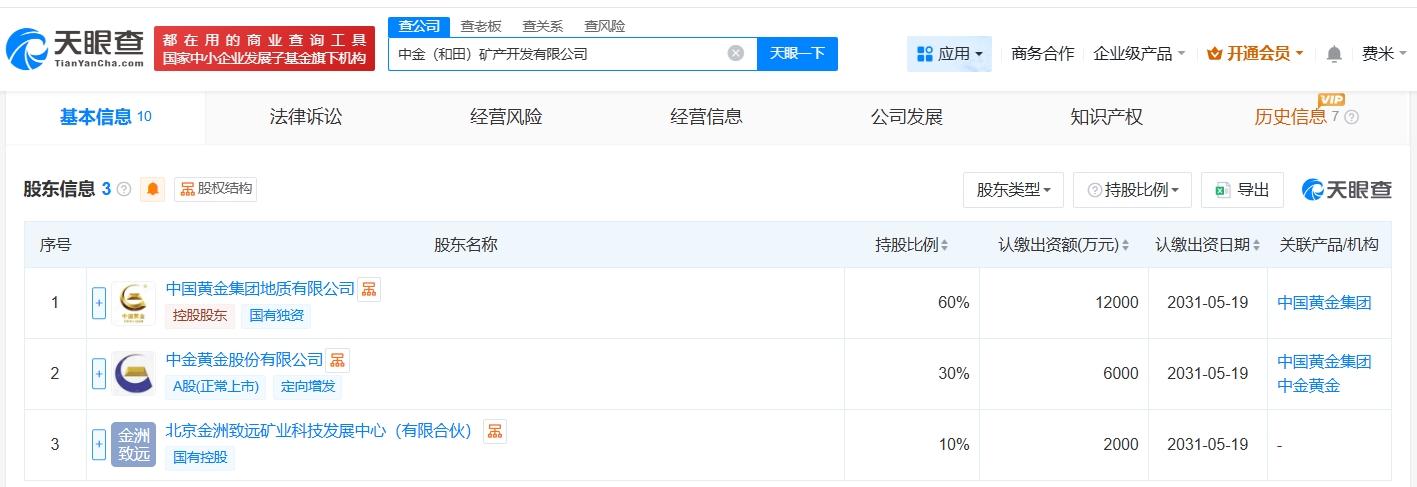Screen dimensions: 1417x487
Task: Open equity structure icon beside 中金黄金股份有限公司
Action: [338, 360]
